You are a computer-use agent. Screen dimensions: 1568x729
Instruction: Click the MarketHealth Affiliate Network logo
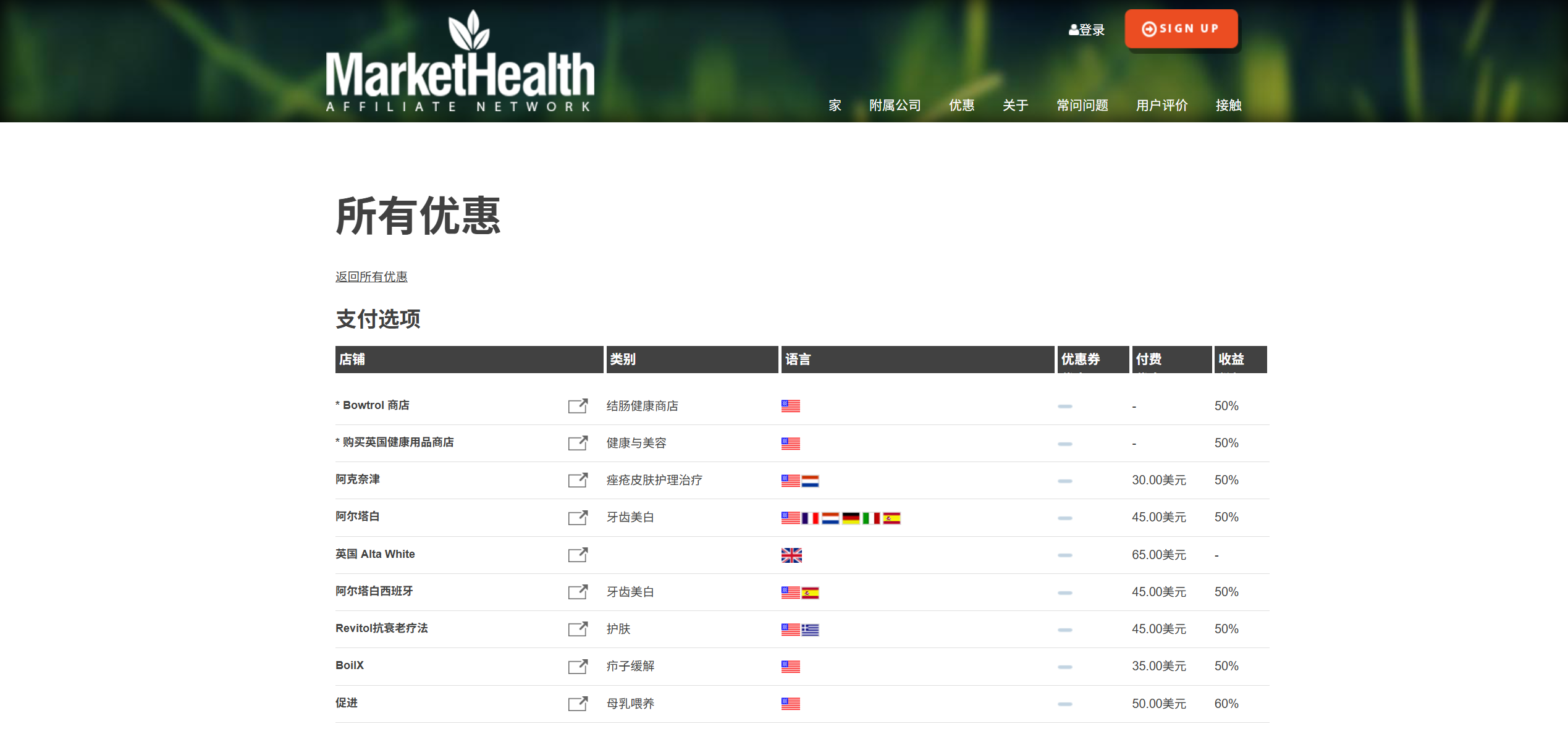click(x=460, y=61)
